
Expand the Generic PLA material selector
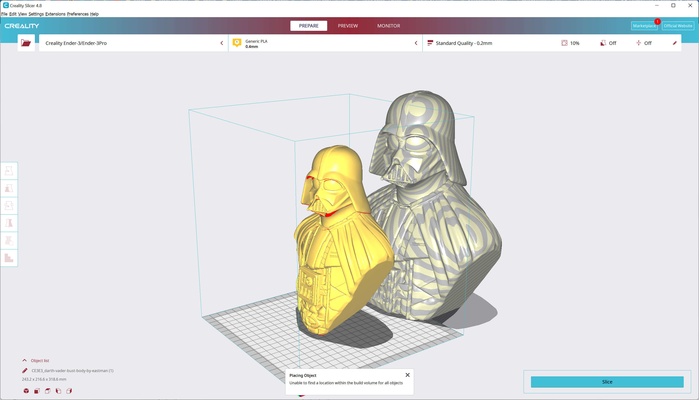pyautogui.click(x=325, y=43)
